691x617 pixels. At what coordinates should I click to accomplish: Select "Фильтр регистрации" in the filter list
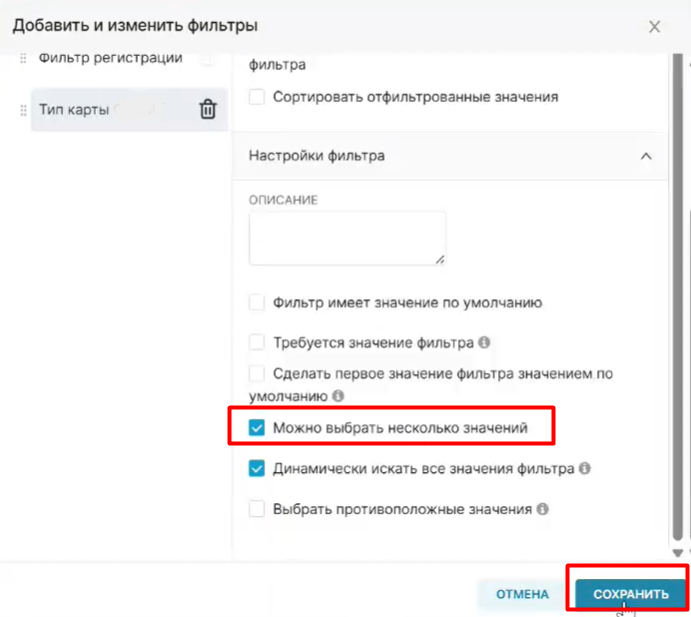click(x=110, y=58)
